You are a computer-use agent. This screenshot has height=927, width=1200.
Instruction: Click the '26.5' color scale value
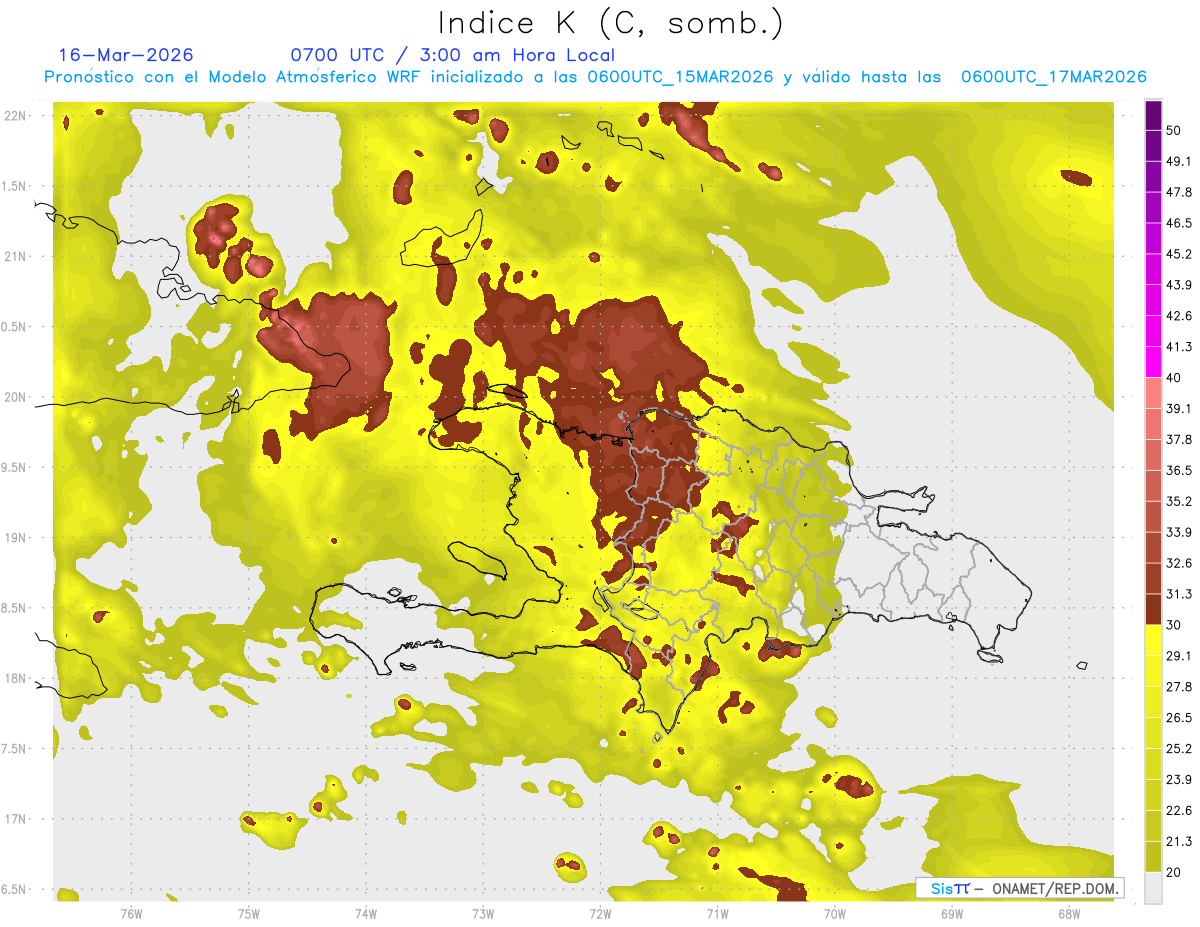[x=1178, y=717]
